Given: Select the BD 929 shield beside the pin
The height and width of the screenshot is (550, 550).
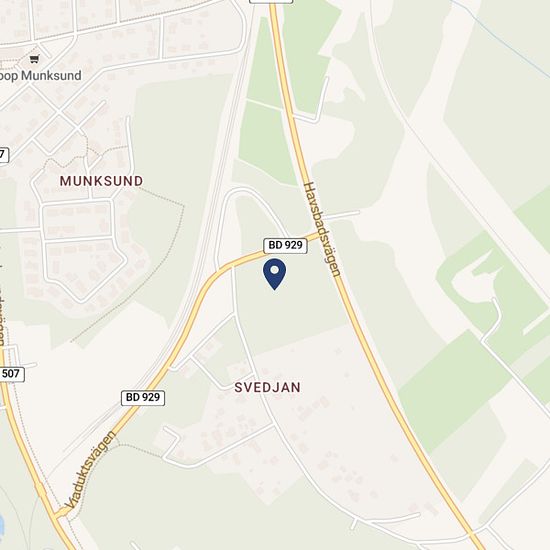Looking at the screenshot, I should tap(286, 245).
